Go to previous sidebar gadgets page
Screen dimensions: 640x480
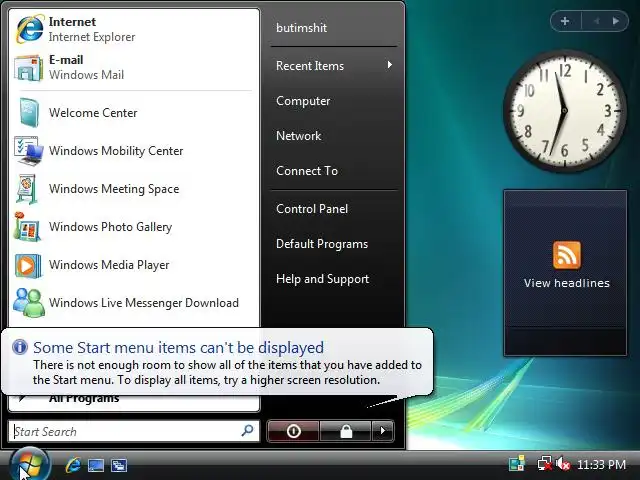596,21
